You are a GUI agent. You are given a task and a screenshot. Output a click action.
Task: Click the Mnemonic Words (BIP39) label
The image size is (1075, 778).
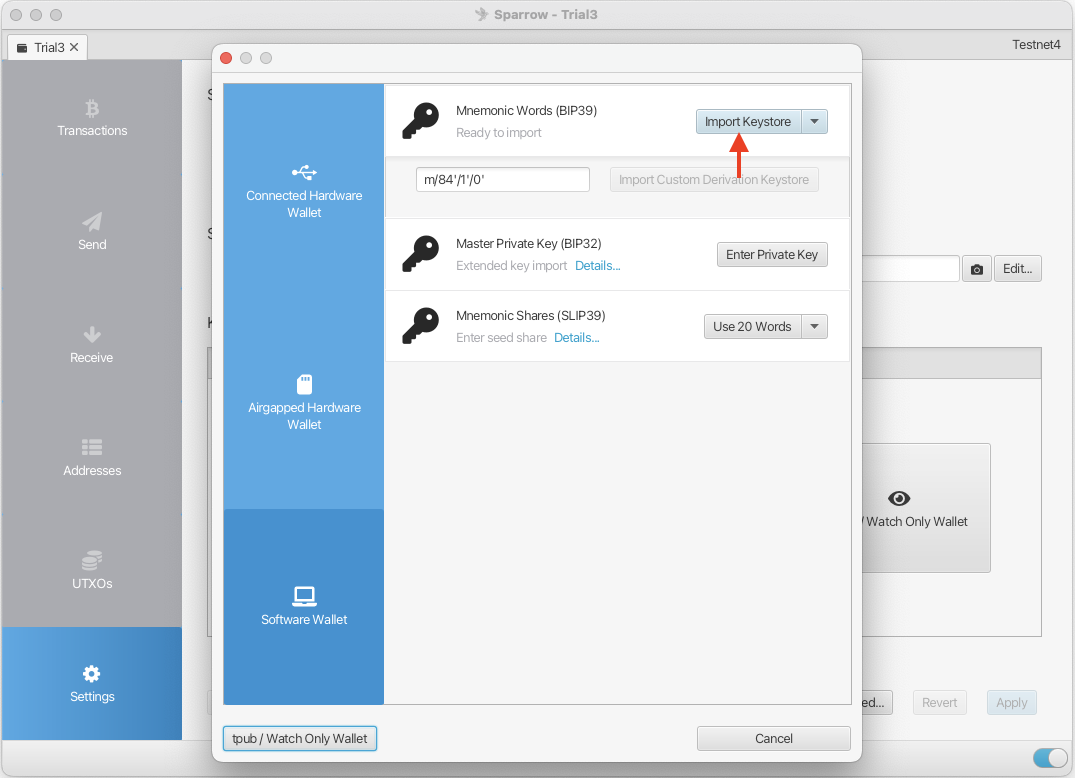(527, 110)
